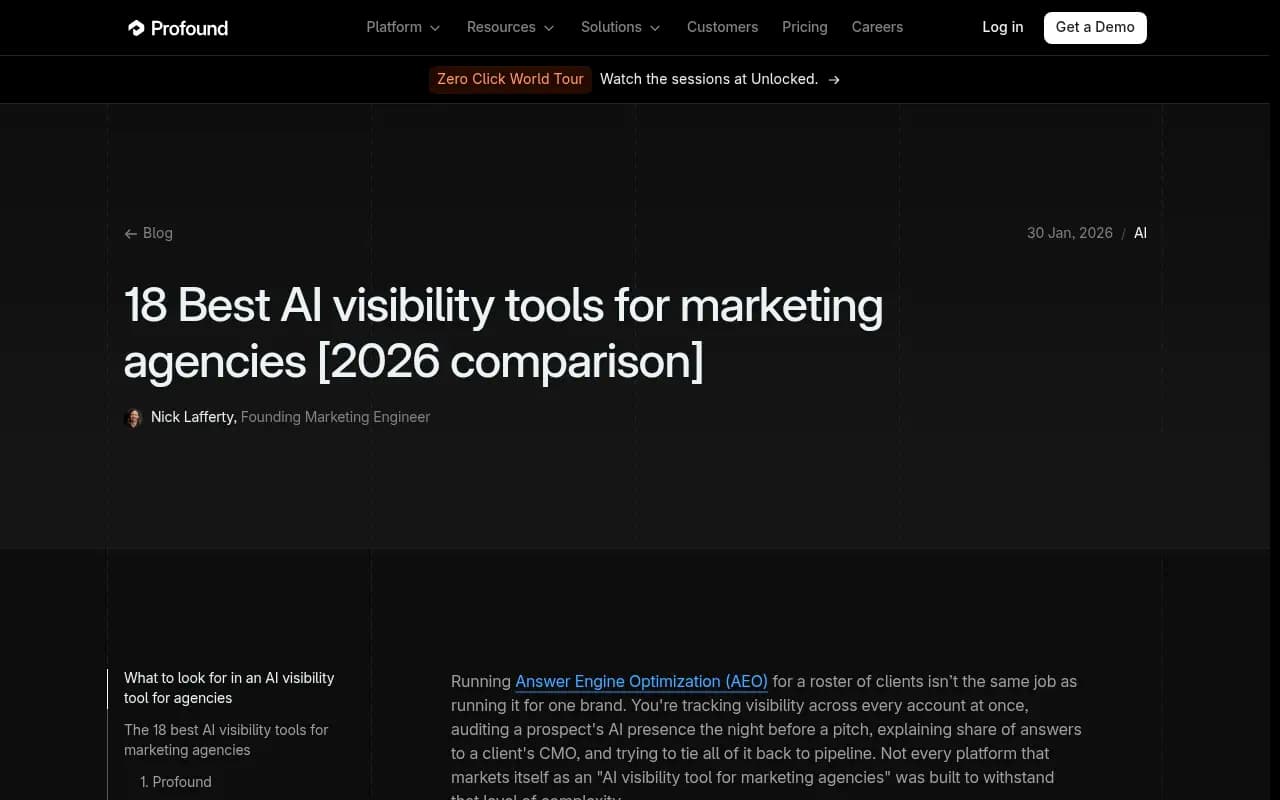Click the 30 Jan, 2026 date
The height and width of the screenshot is (800, 1280).
[x=1070, y=233]
